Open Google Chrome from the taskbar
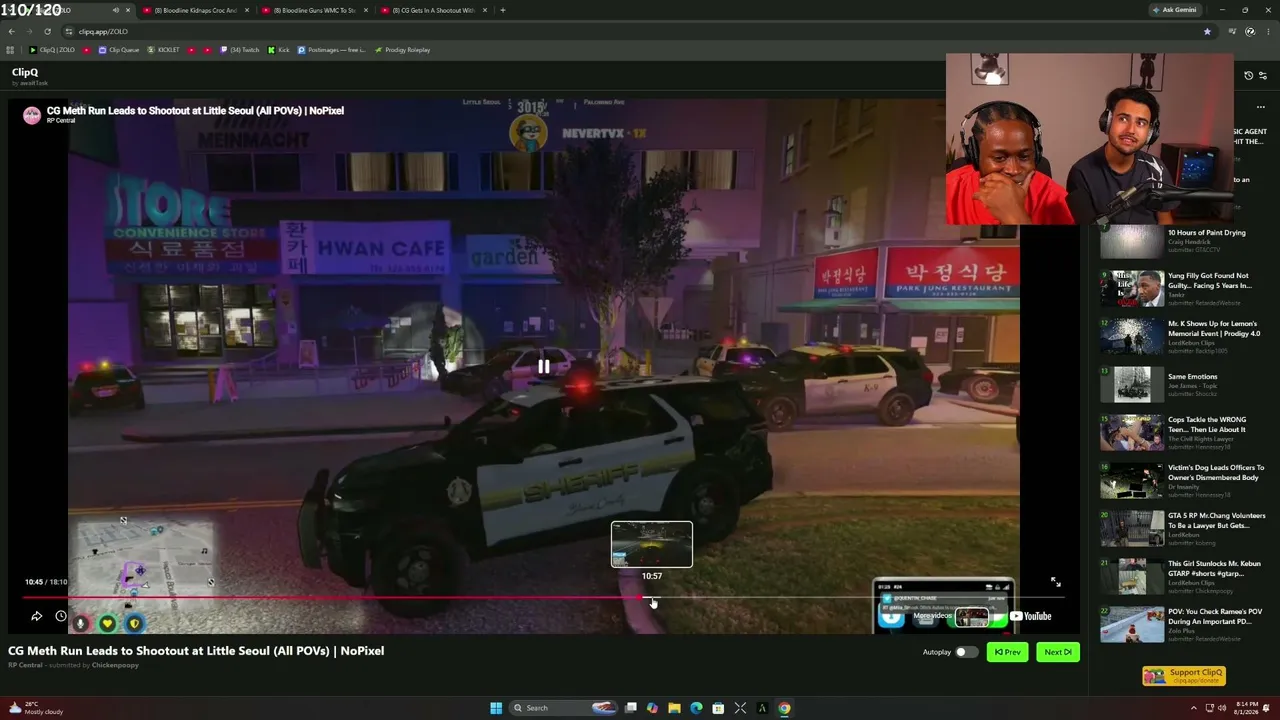Viewport: 1280px width, 720px height. click(x=784, y=708)
